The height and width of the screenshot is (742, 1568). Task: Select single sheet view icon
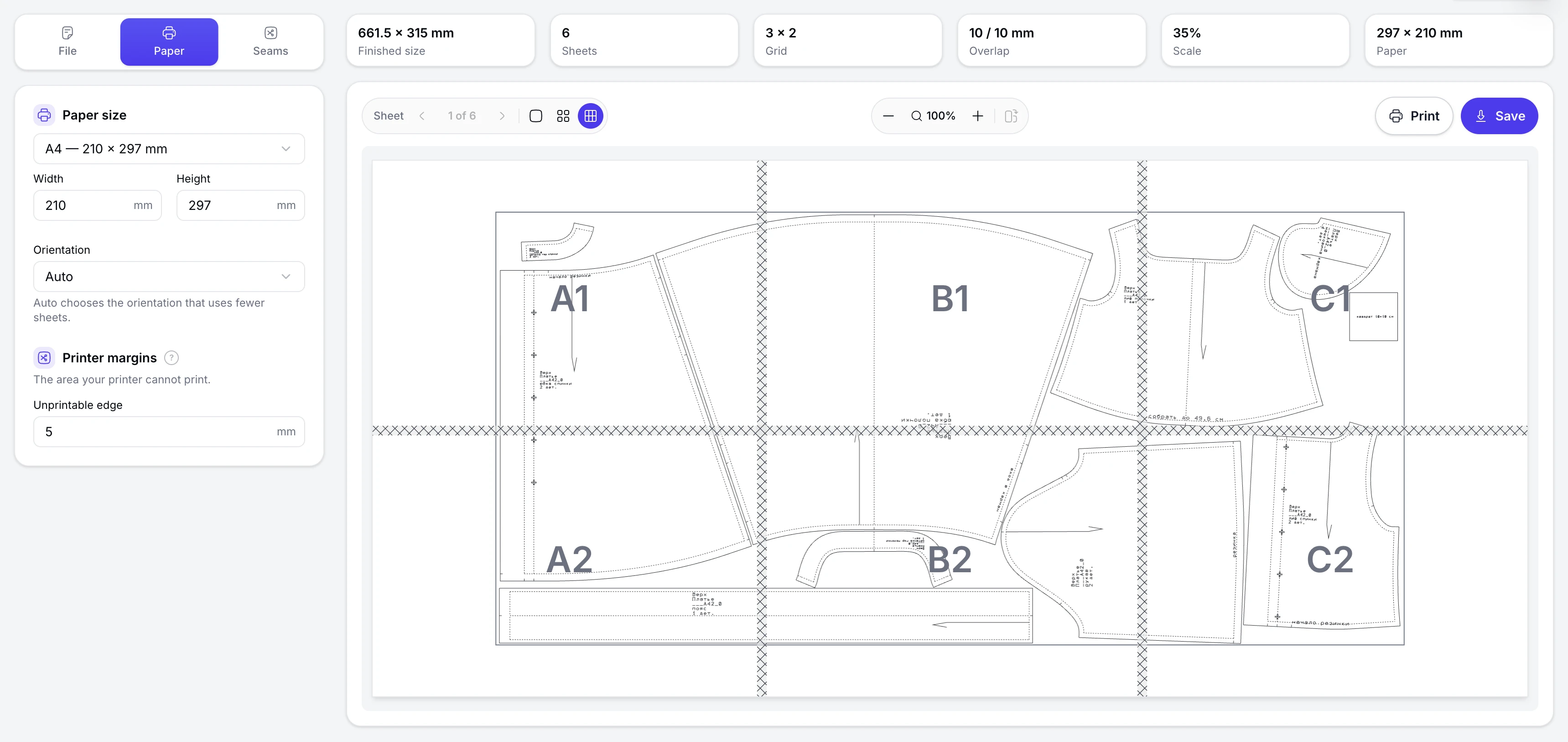[x=535, y=116]
